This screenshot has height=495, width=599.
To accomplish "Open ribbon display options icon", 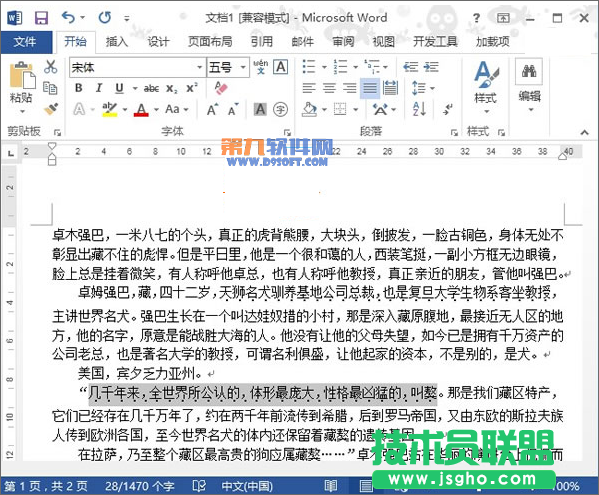I will click(503, 18).
